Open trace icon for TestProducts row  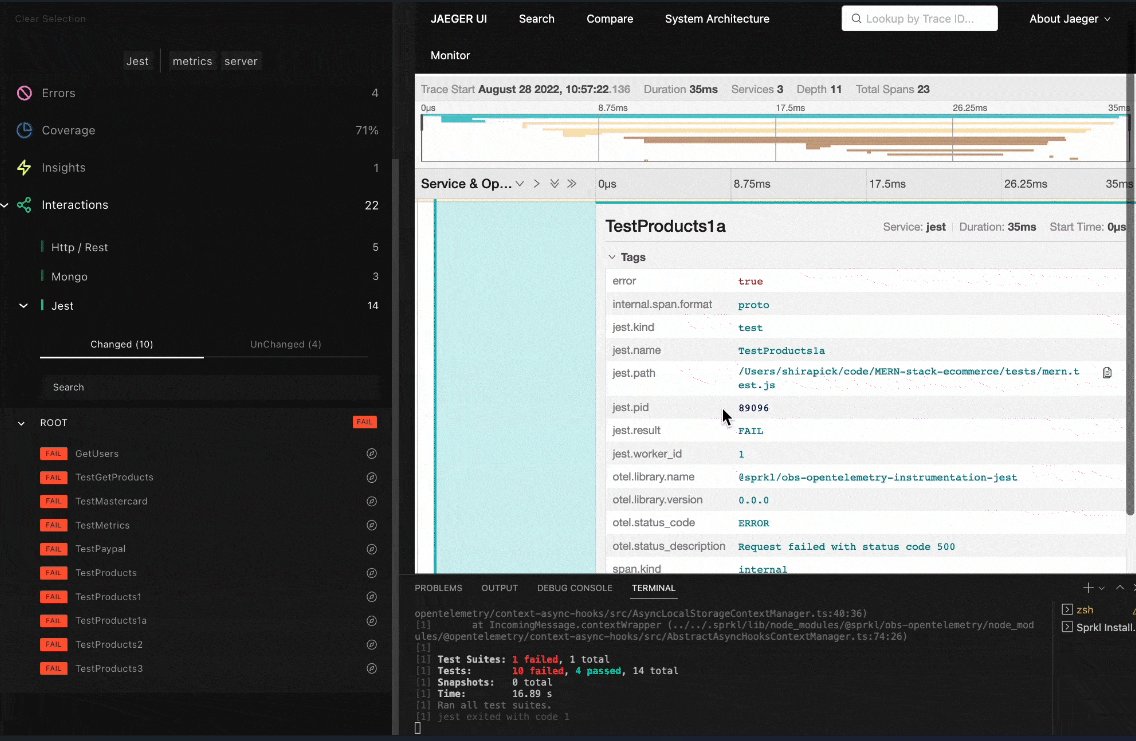[x=372, y=573]
